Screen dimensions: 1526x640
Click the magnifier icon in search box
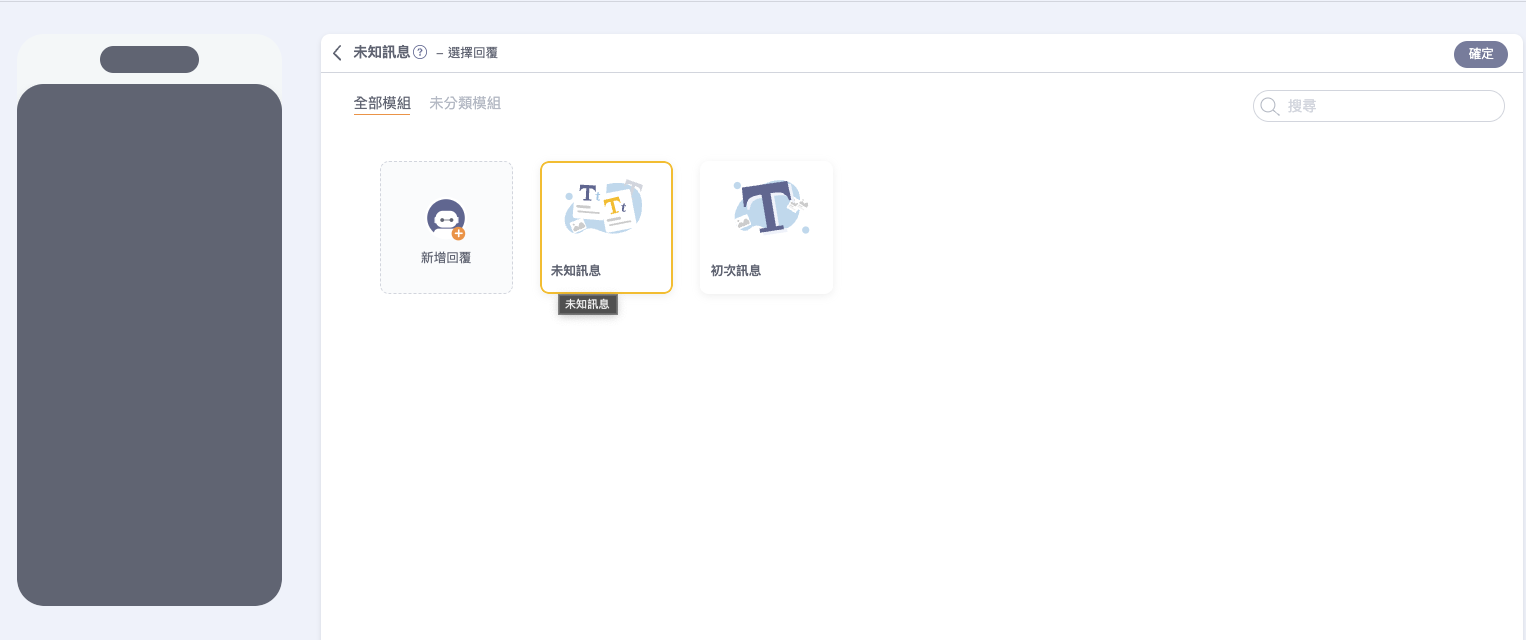pyautogui.click(x=1270, y=106)
